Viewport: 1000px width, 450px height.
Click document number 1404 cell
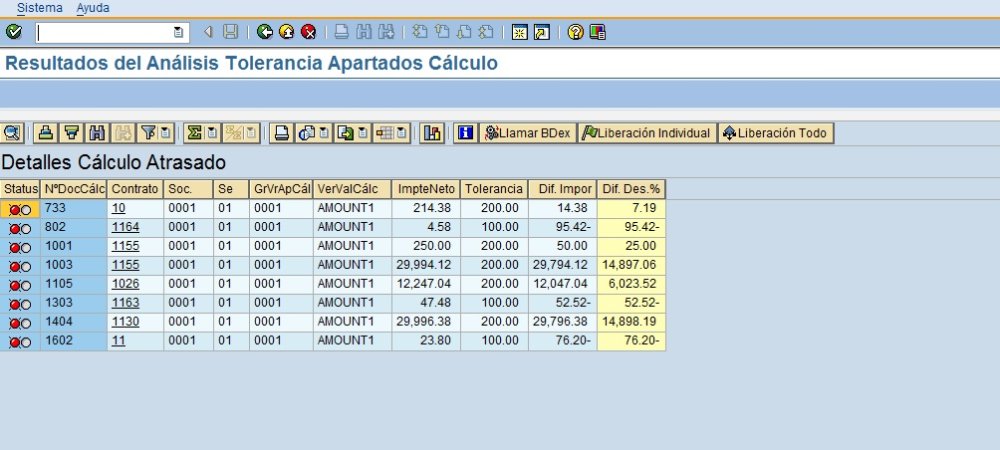click(74, 322)
